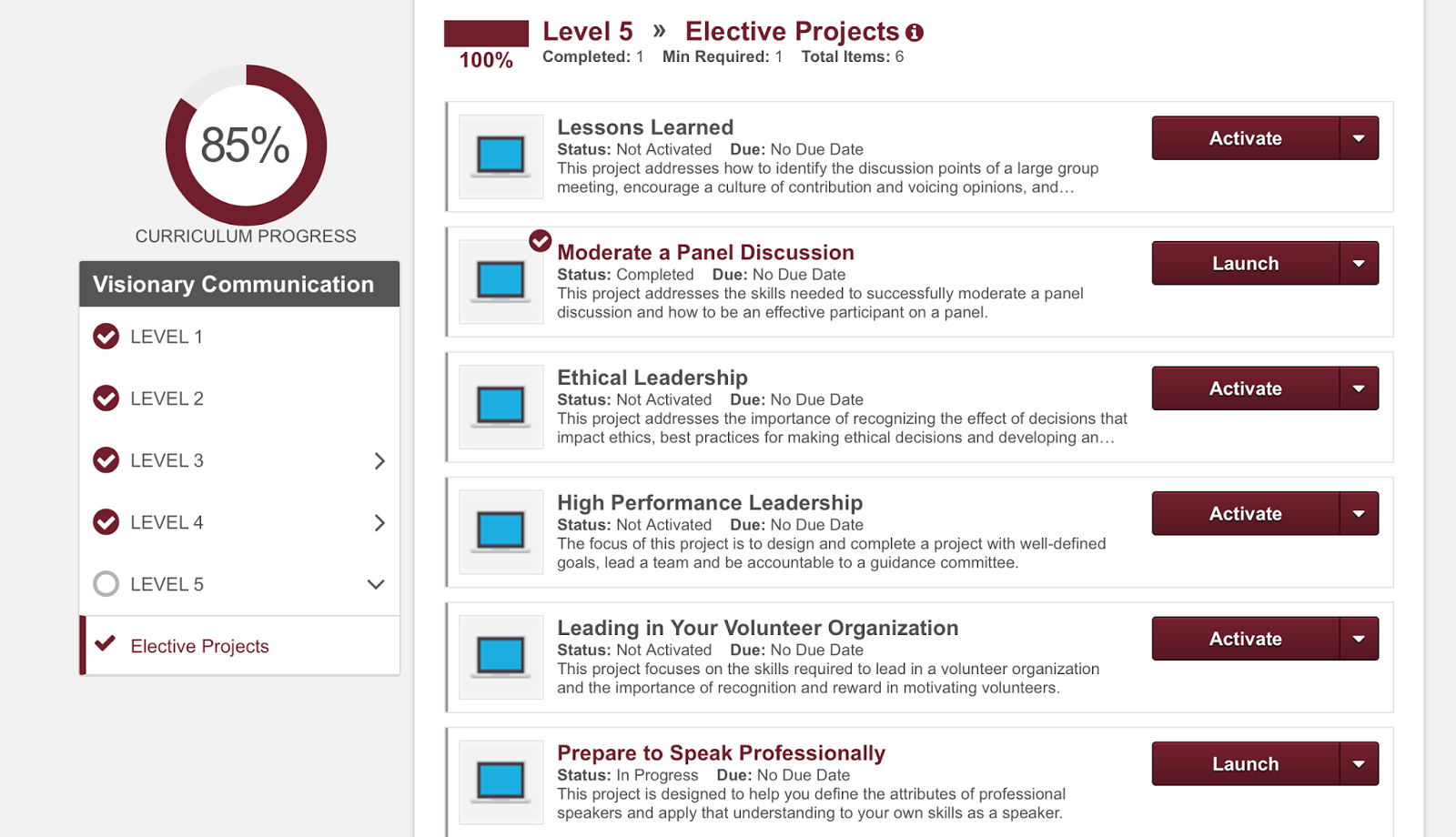Viewport: 1456px width, 837px height.
Task: Open the Ethical Leadership project title link
Action: [652, 377]
